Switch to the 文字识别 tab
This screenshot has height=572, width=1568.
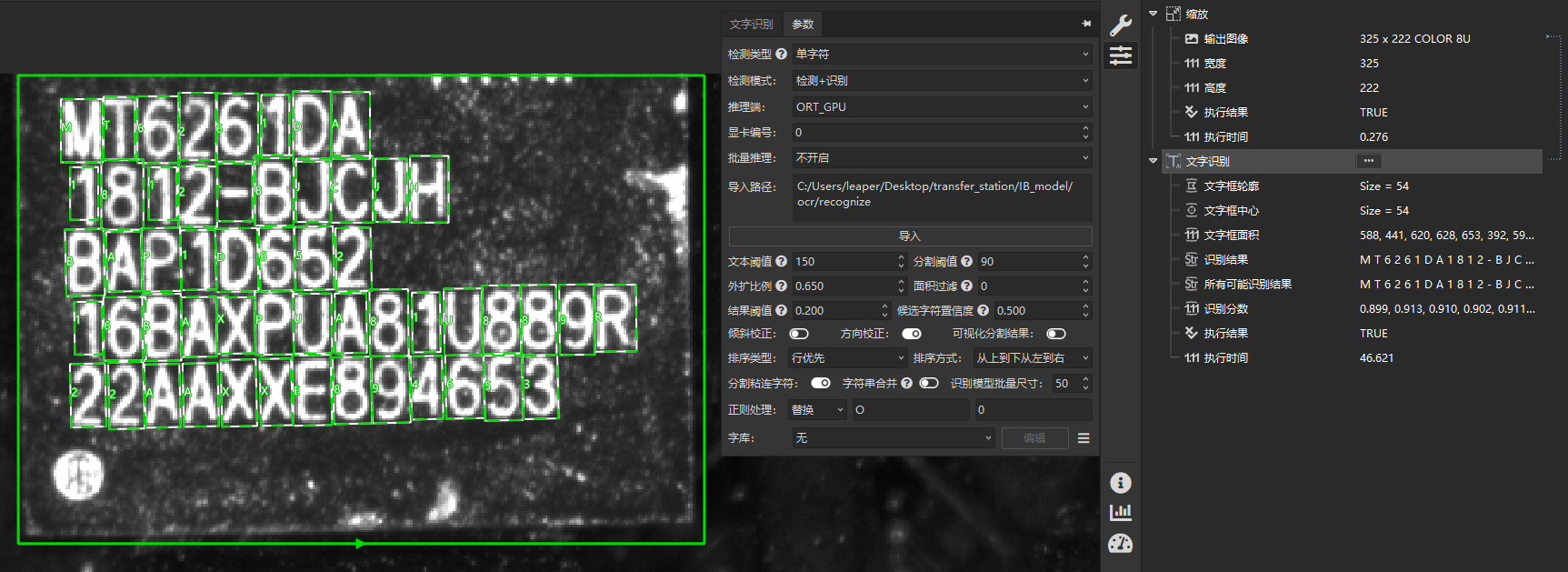tap(751, 25)
